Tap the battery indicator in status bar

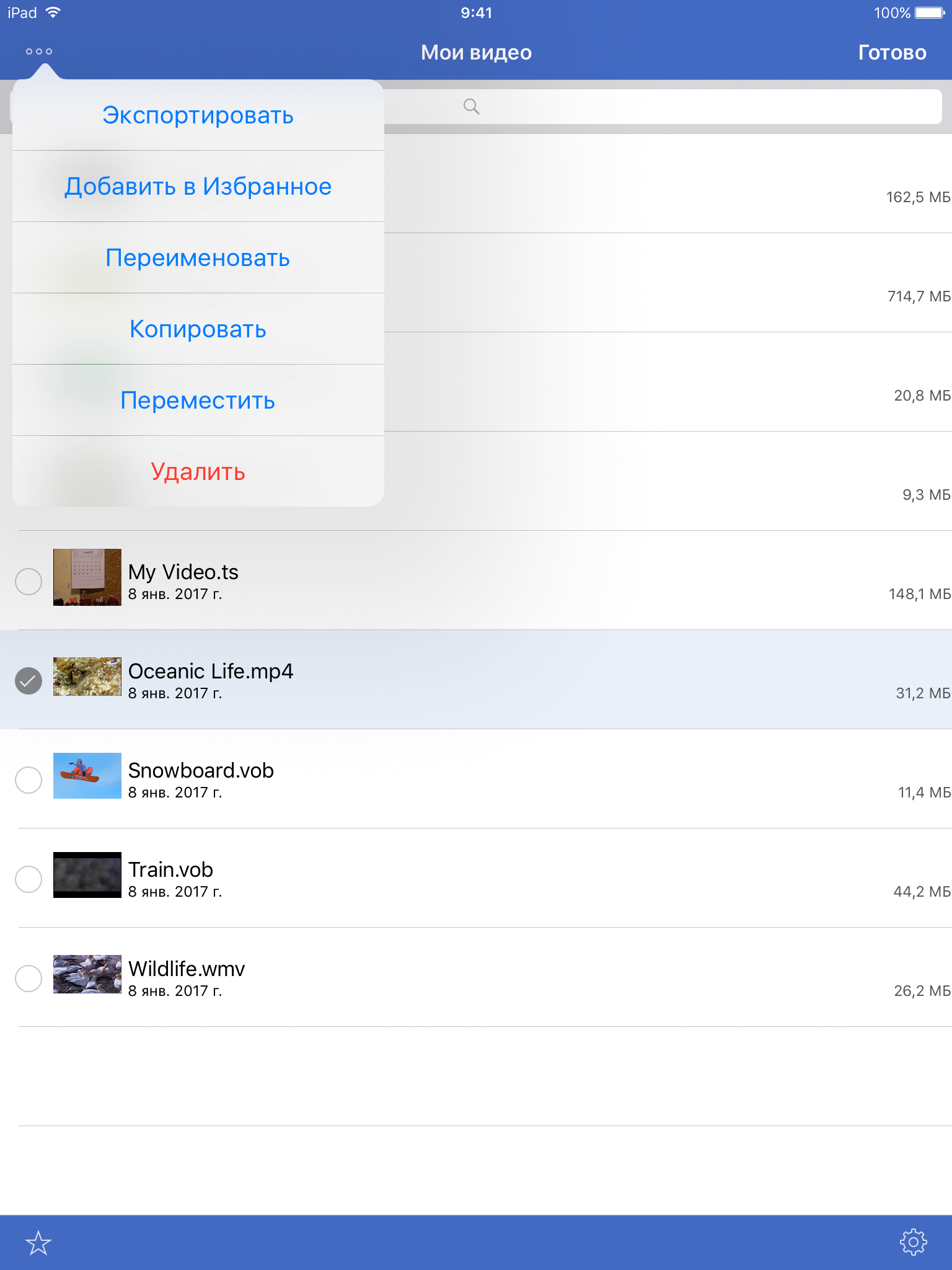coord(930,13)
